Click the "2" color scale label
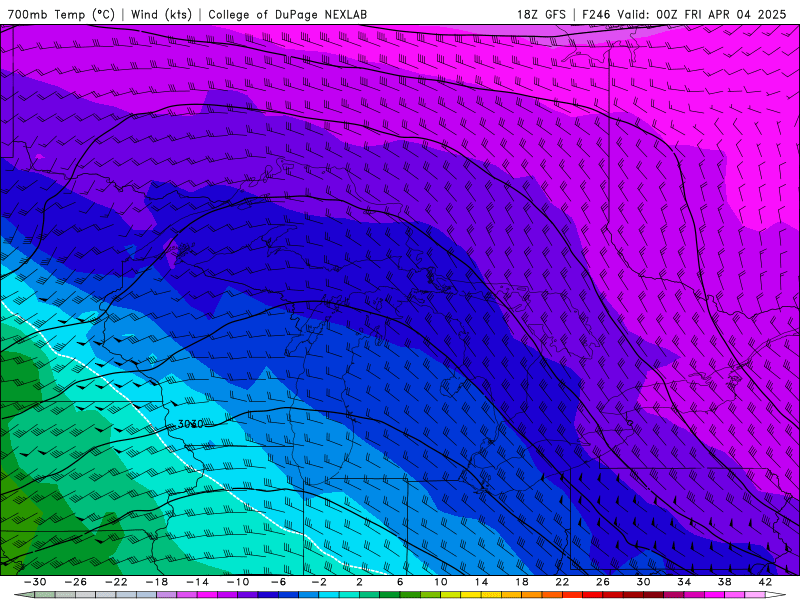Viewport: 800px width, 600px height. (359, 582)
